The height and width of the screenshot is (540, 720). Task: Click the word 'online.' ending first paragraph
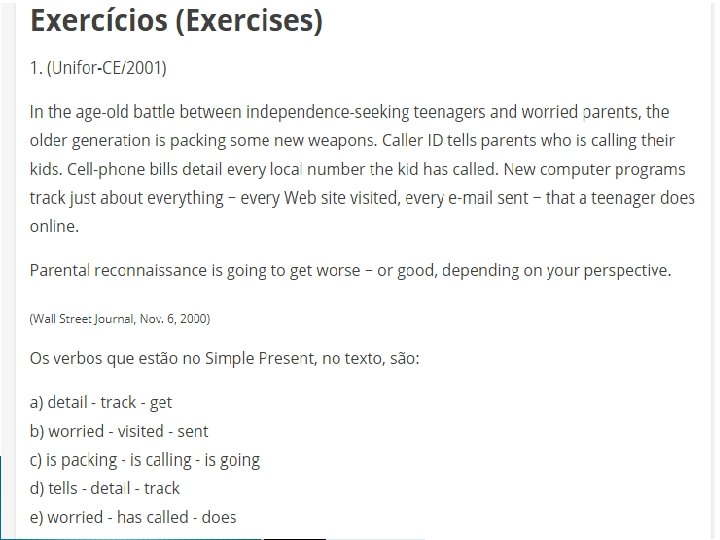coord(55,226)
